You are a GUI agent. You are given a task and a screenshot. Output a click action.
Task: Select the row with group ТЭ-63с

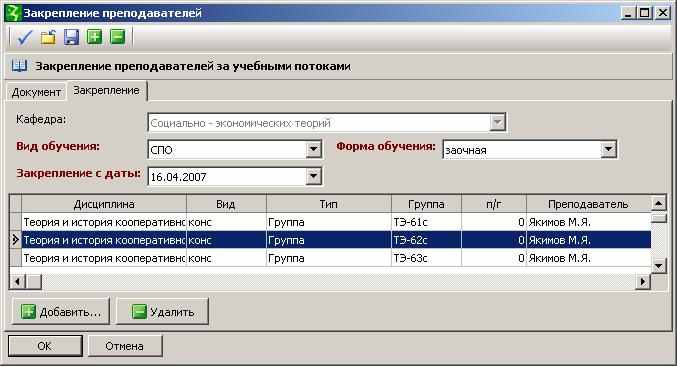pos(336,258)
